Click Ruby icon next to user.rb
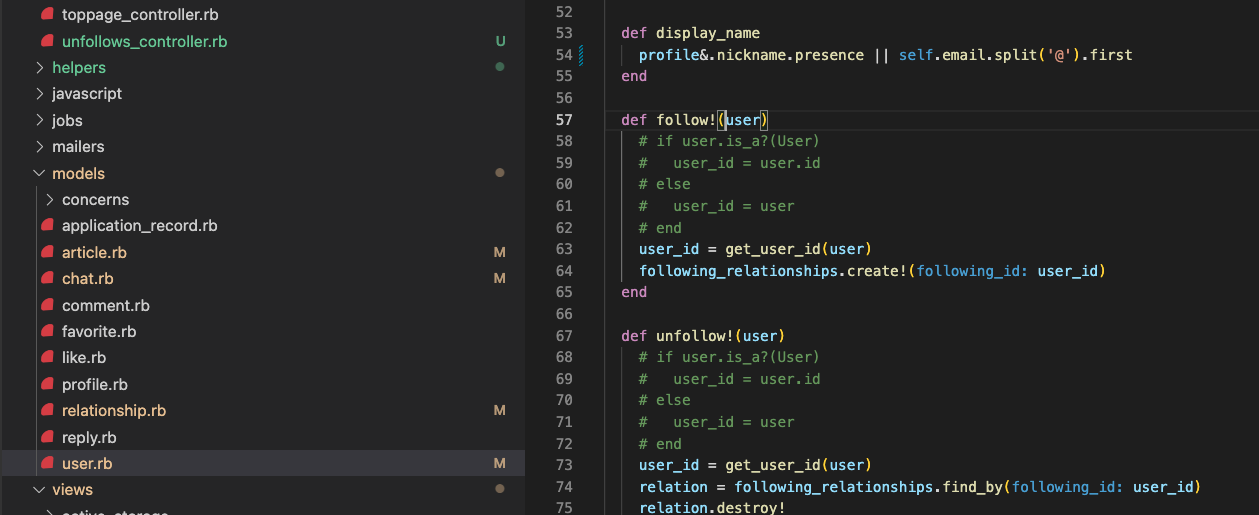1259x515 pixels. click(x=46, y=463)
